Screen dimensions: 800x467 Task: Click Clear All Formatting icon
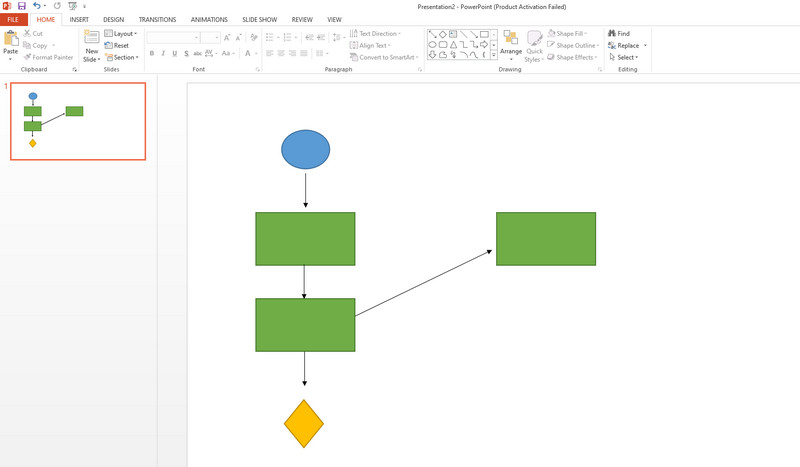(x=254, y=37)
